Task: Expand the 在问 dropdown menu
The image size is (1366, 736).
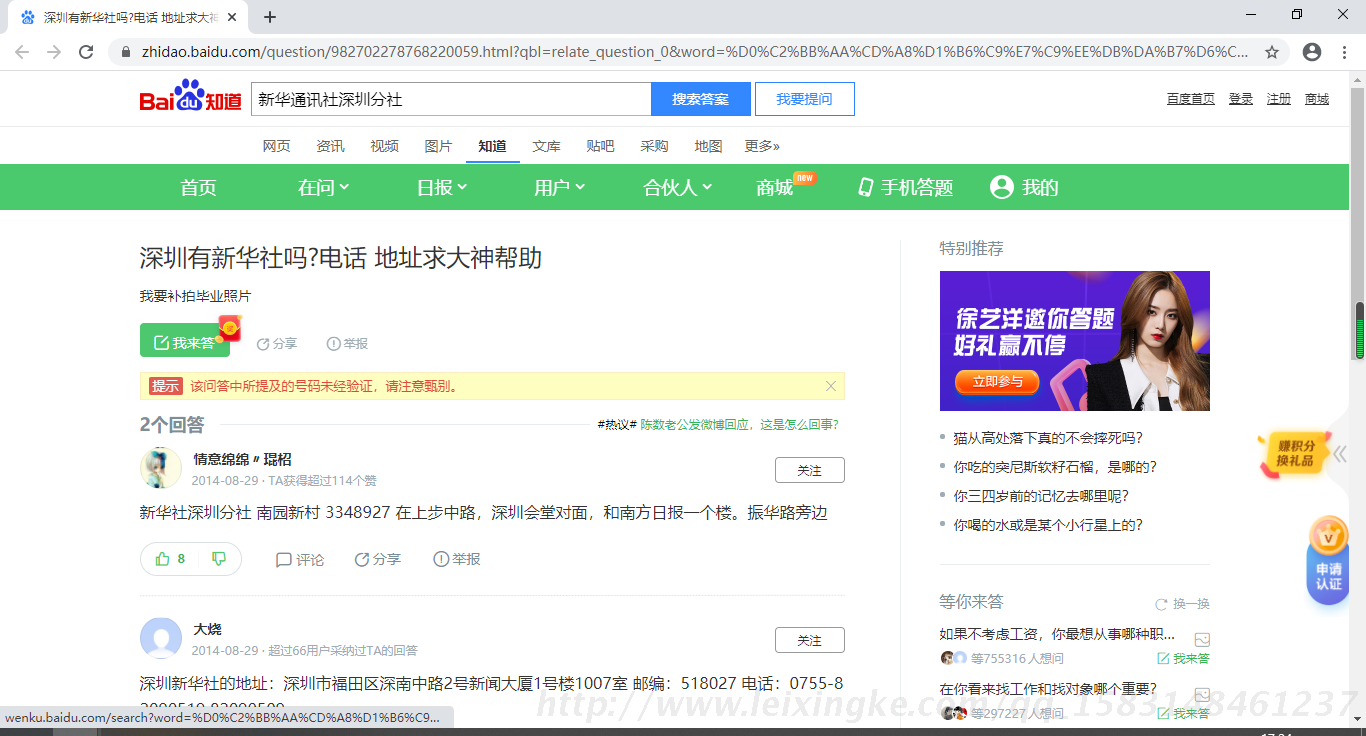Action: tap(323, 187)
